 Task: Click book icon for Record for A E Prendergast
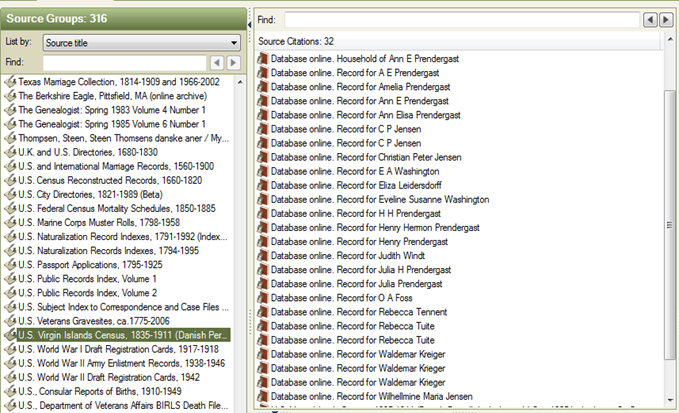tap(262, 73)
